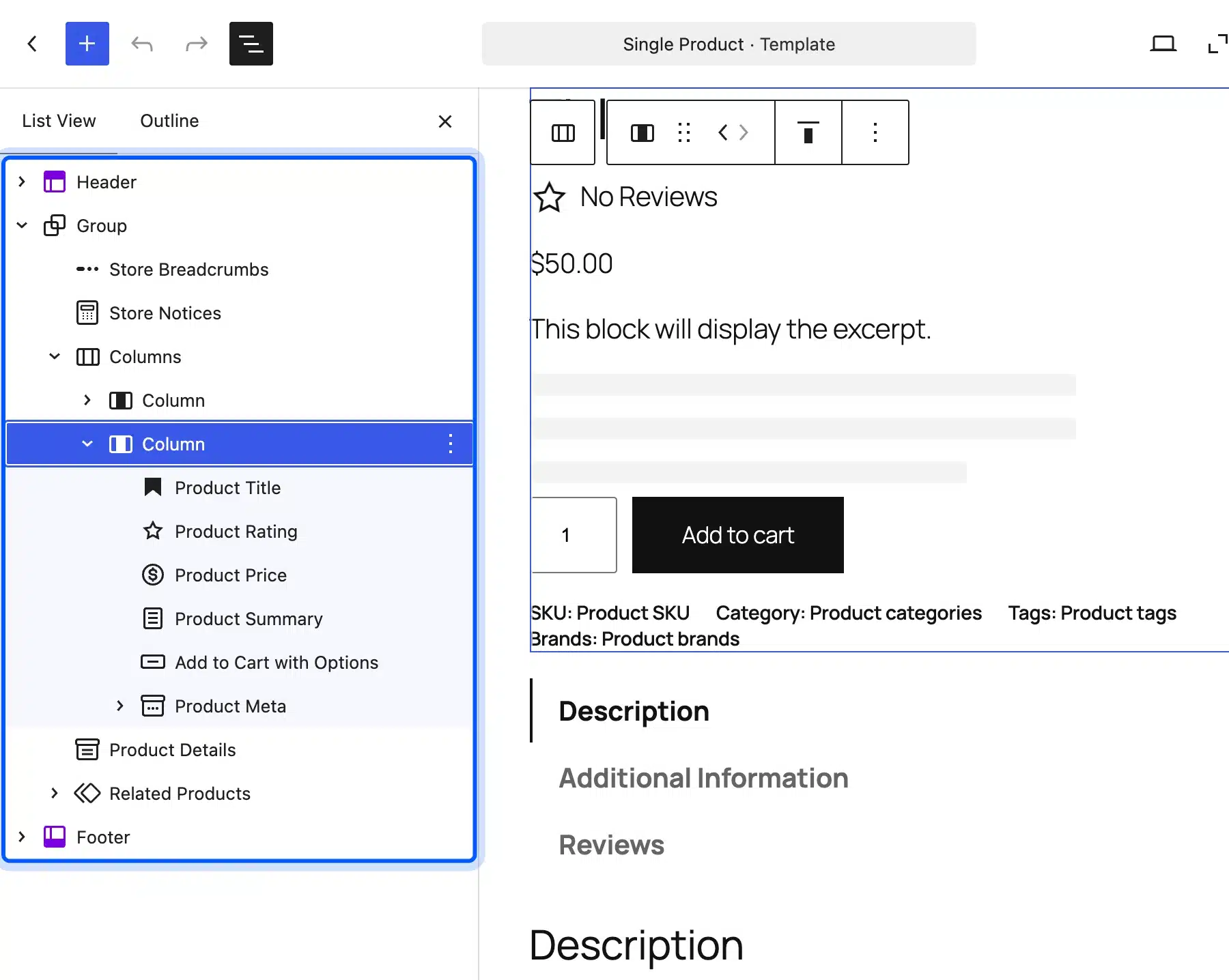
Task: Close the List View panel
Action: coord(445,121)
